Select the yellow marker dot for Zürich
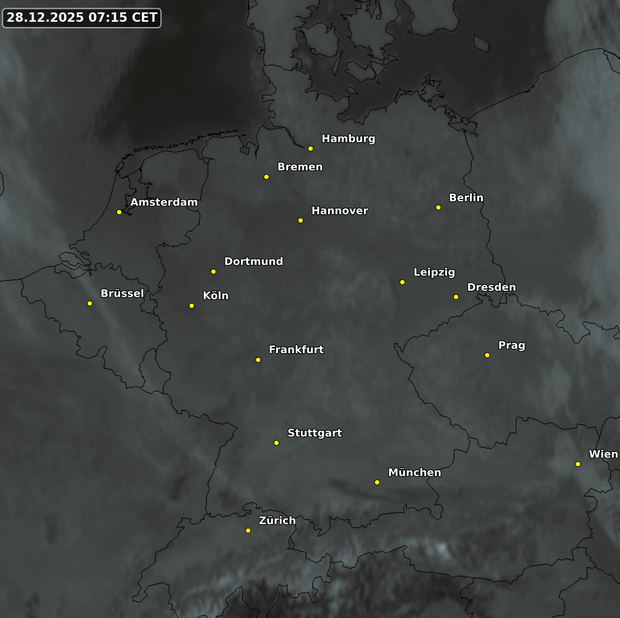Screen dimensions: 620x618 click(x=248, y=531)
